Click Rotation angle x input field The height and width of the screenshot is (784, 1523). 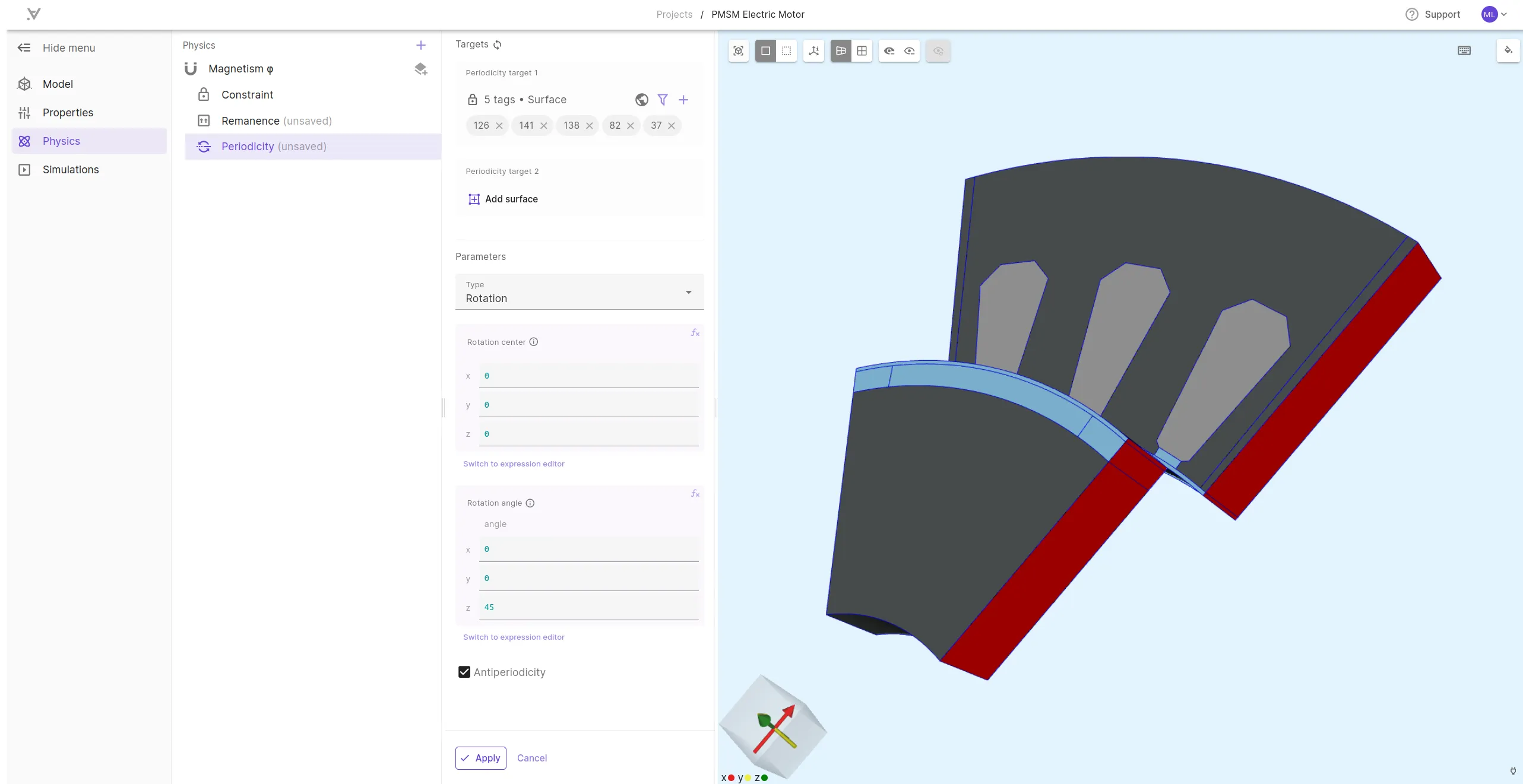pos(588,549)
